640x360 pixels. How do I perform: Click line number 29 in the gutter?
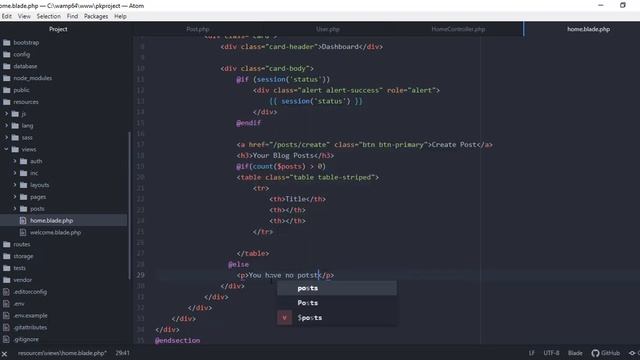[x=140, y=275]
